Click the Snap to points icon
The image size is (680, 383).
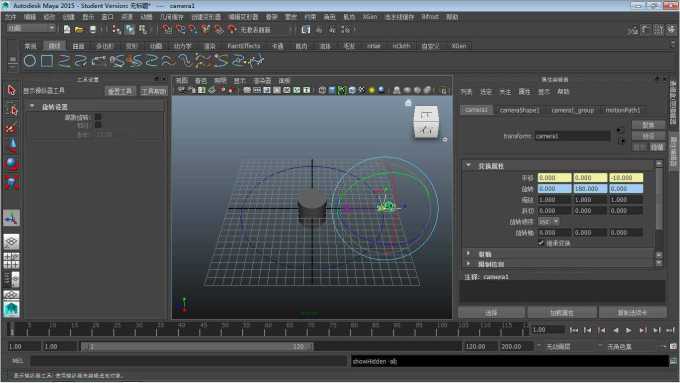click(193, 29)
